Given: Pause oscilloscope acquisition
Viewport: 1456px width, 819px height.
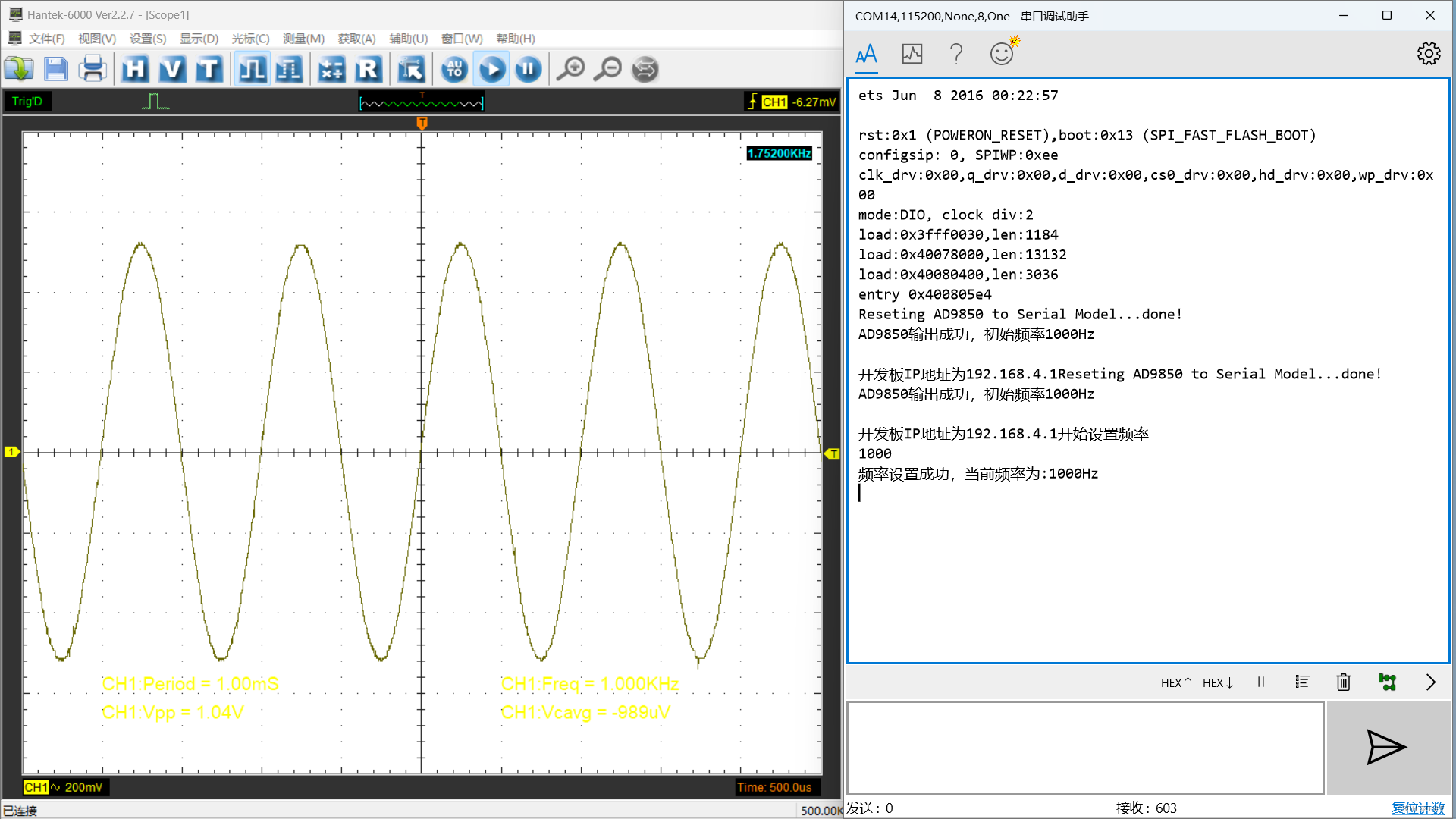Looking at the screenshot, I should click(x=529, y=70).
